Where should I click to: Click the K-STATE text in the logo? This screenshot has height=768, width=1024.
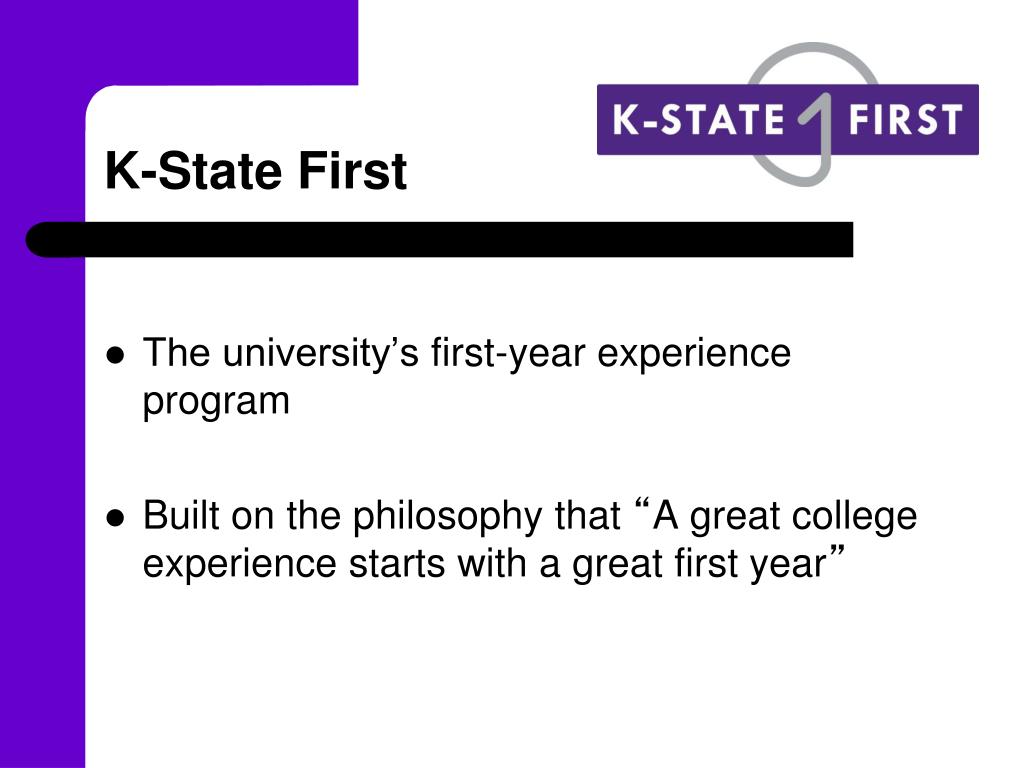click(x=698, y=120)
